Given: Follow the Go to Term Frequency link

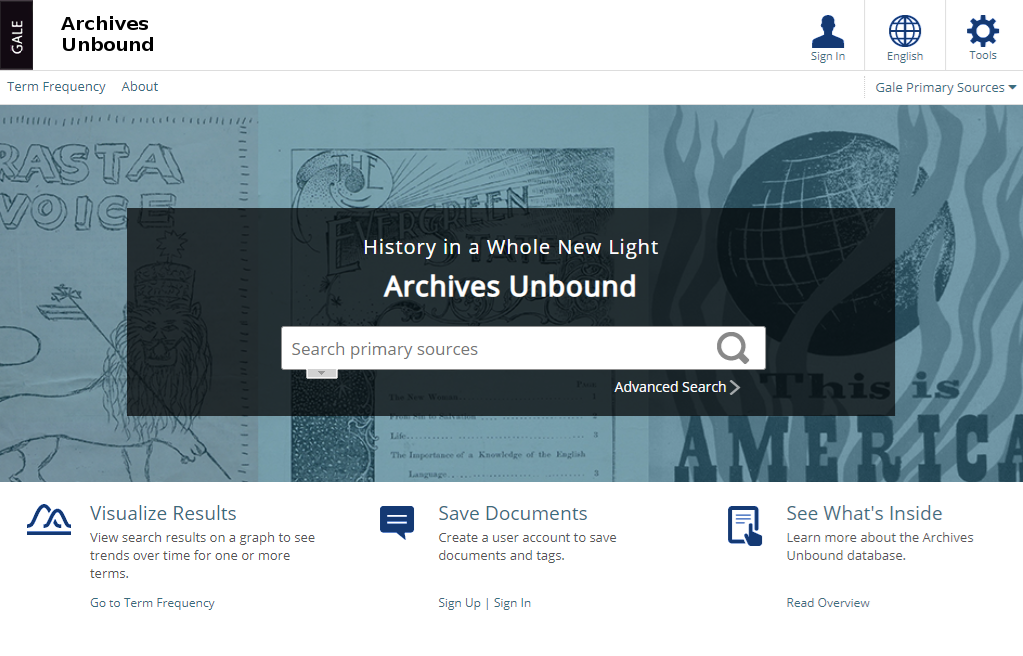Looking at the screenshot, I should (152, 603).
